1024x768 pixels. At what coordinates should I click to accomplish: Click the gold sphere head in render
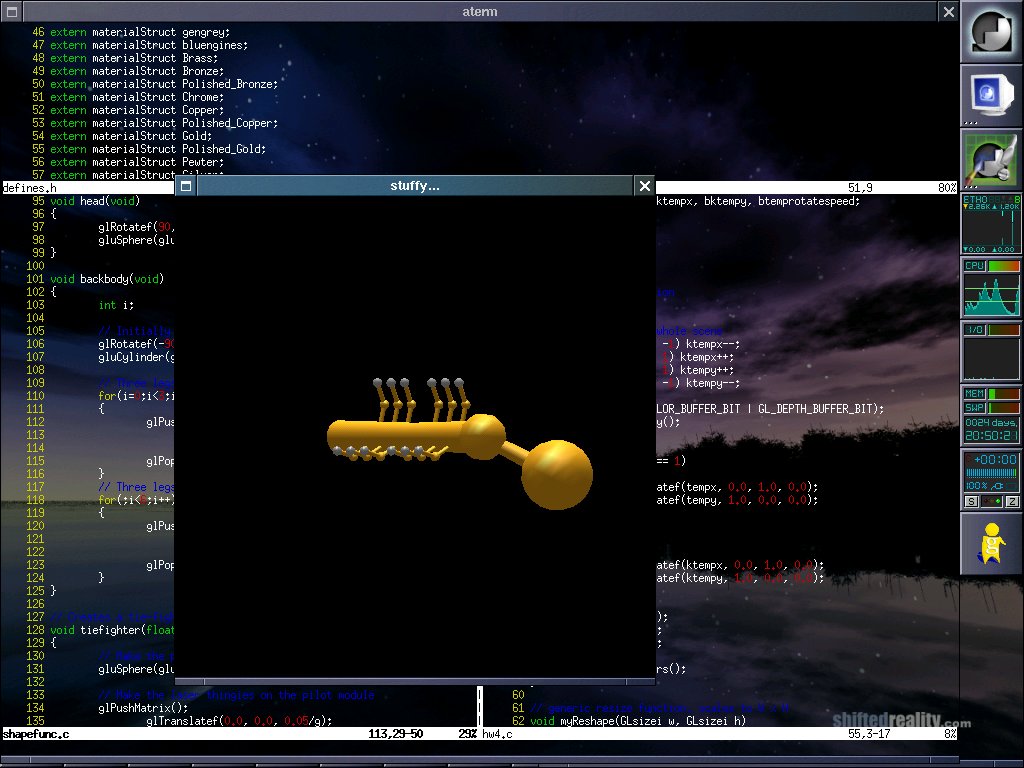point(557,474)
